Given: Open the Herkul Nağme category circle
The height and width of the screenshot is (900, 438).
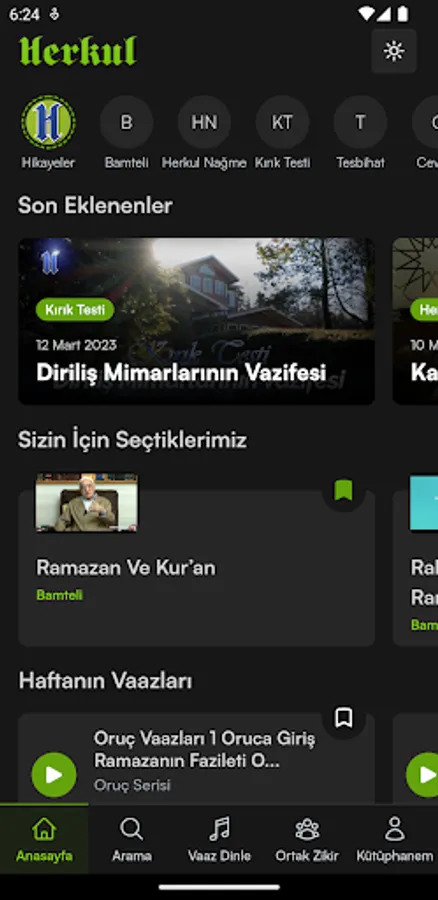Looking at the screenshot, I should click(204, 122).
